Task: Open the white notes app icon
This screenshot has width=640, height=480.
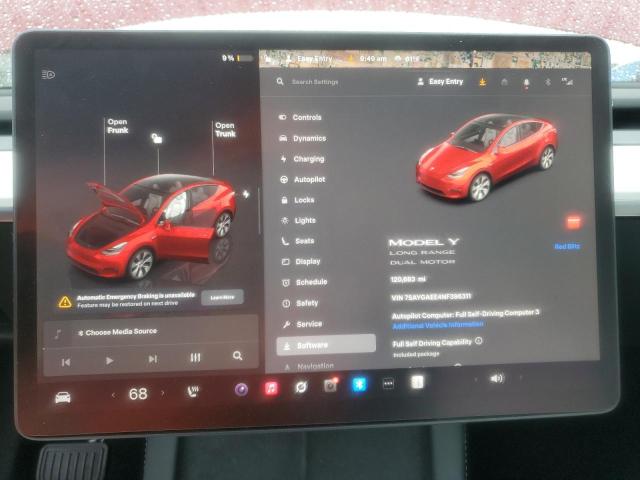Action: [x=417, y=382]
